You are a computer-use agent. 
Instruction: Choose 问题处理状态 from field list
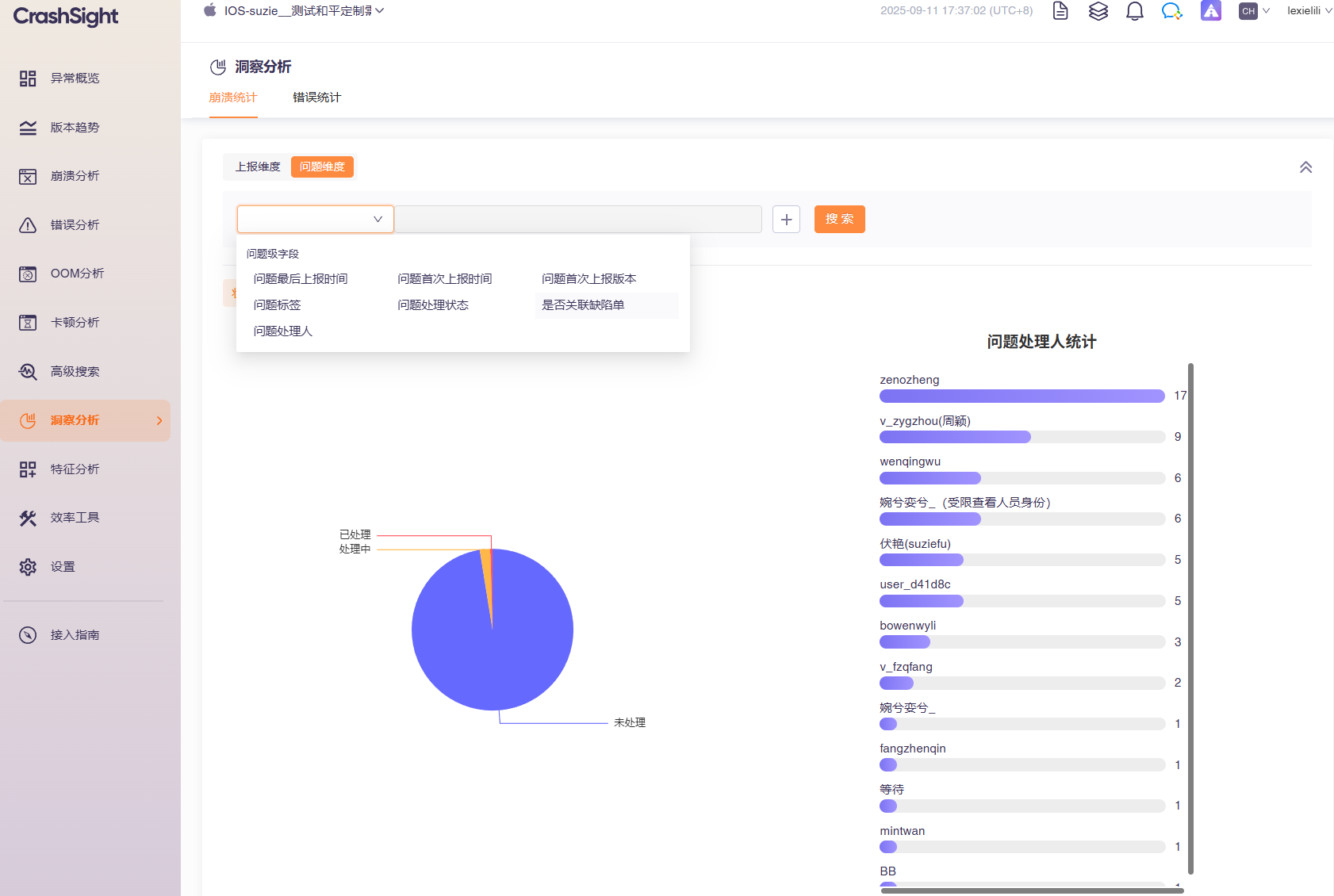pos(433,305)
